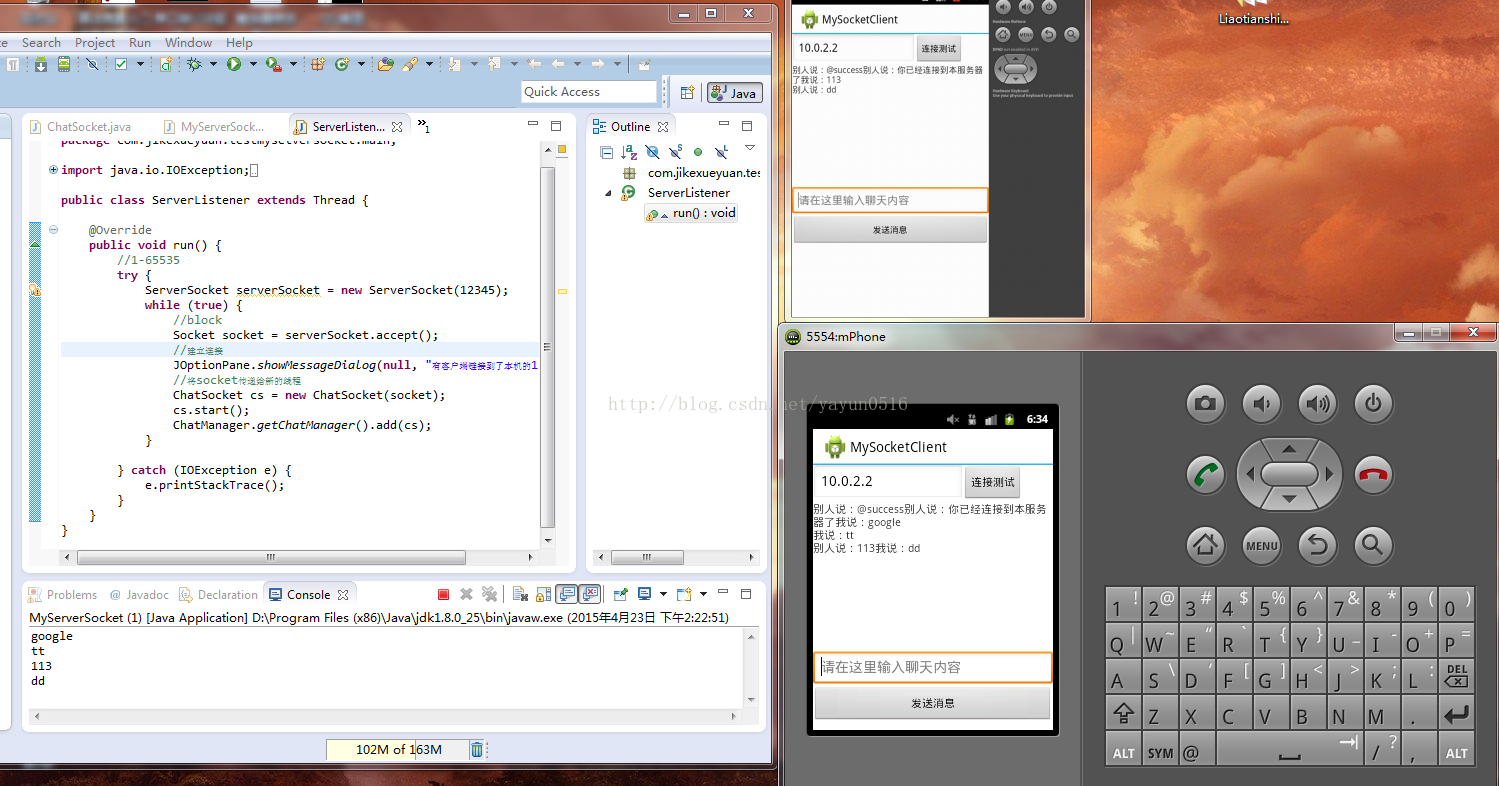The width and height of the screenshot is (1499, 786).
Task: Click the green bug Debug icon
Action: [x=194, y=64]
